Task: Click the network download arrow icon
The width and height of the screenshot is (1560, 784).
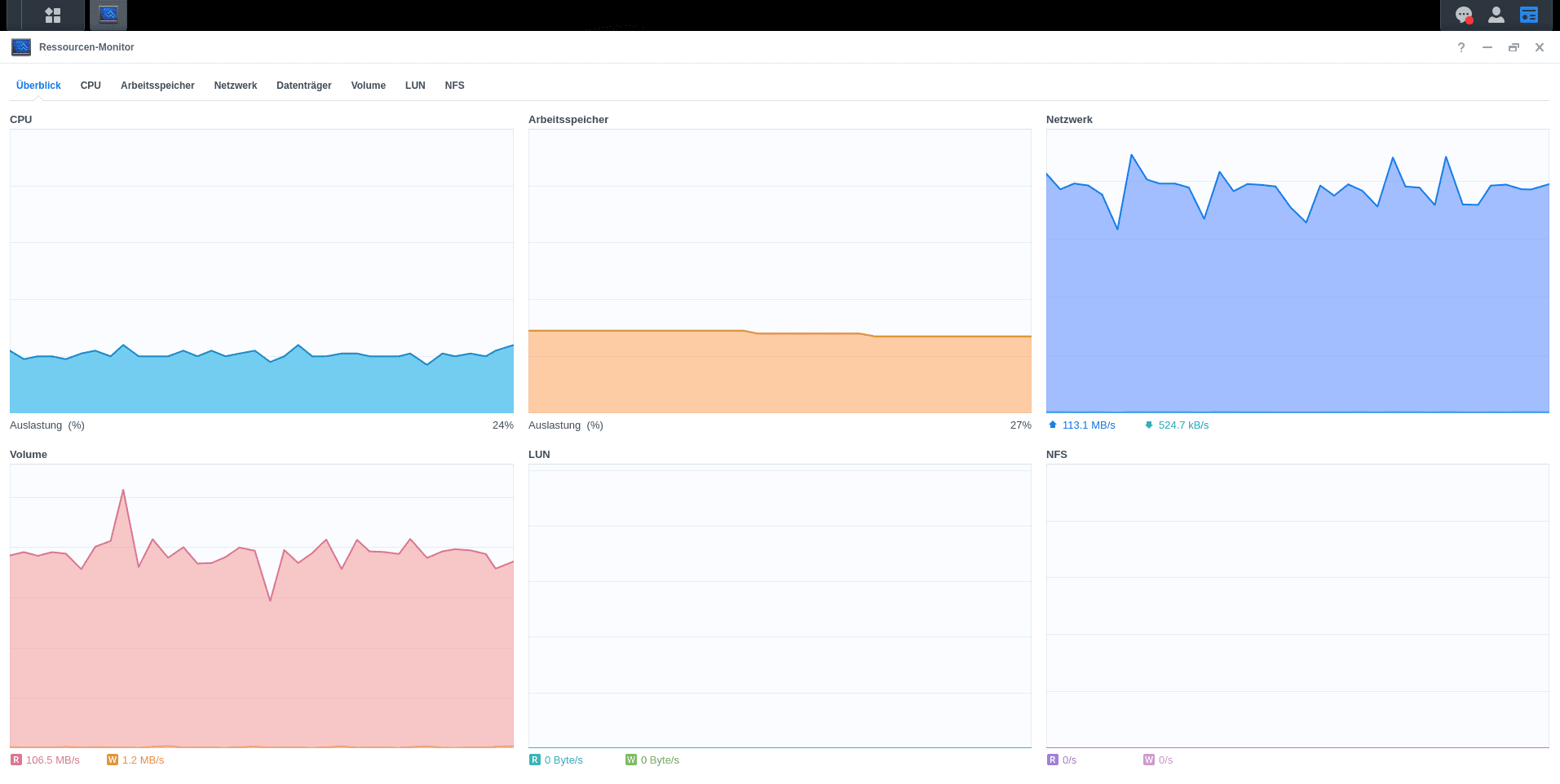Action: click(x=1149, y=425)
